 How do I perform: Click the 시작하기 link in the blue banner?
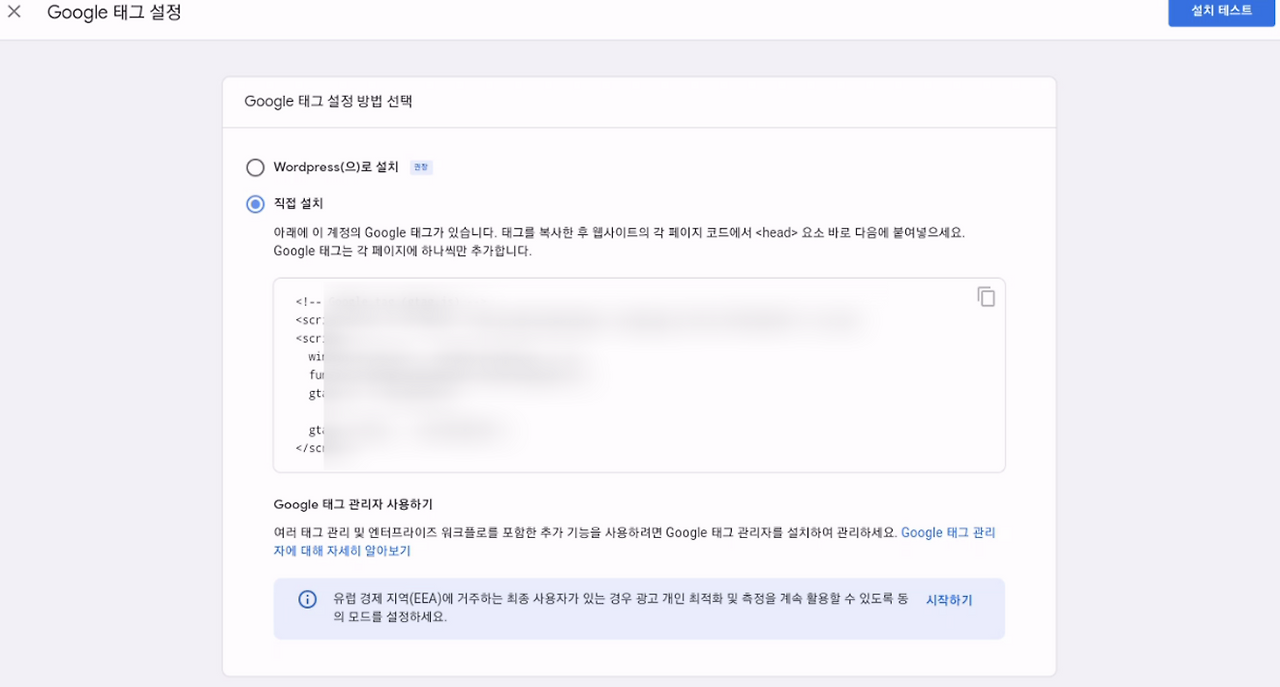tap(947, 599)
